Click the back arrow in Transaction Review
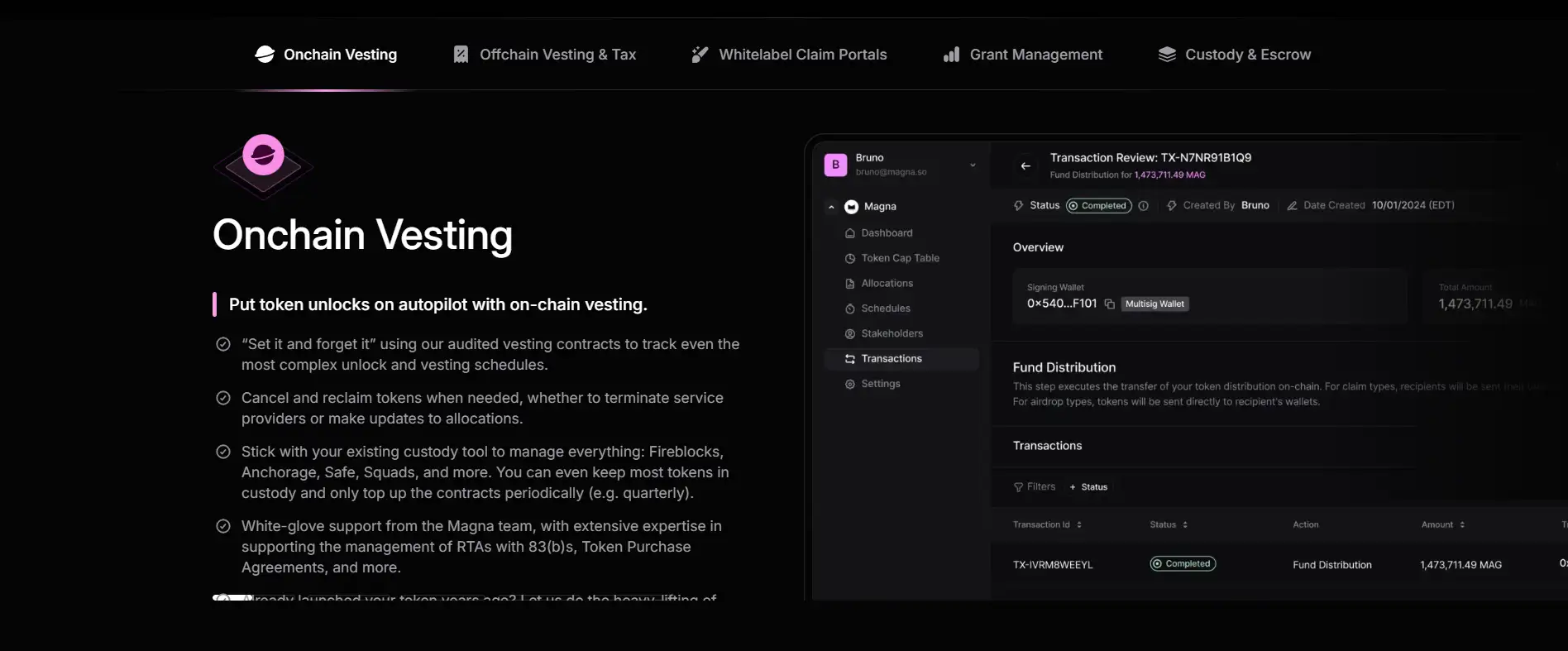Image resolution: width=1568 pixels, height=651 pixels. (x=1025, y=166)
